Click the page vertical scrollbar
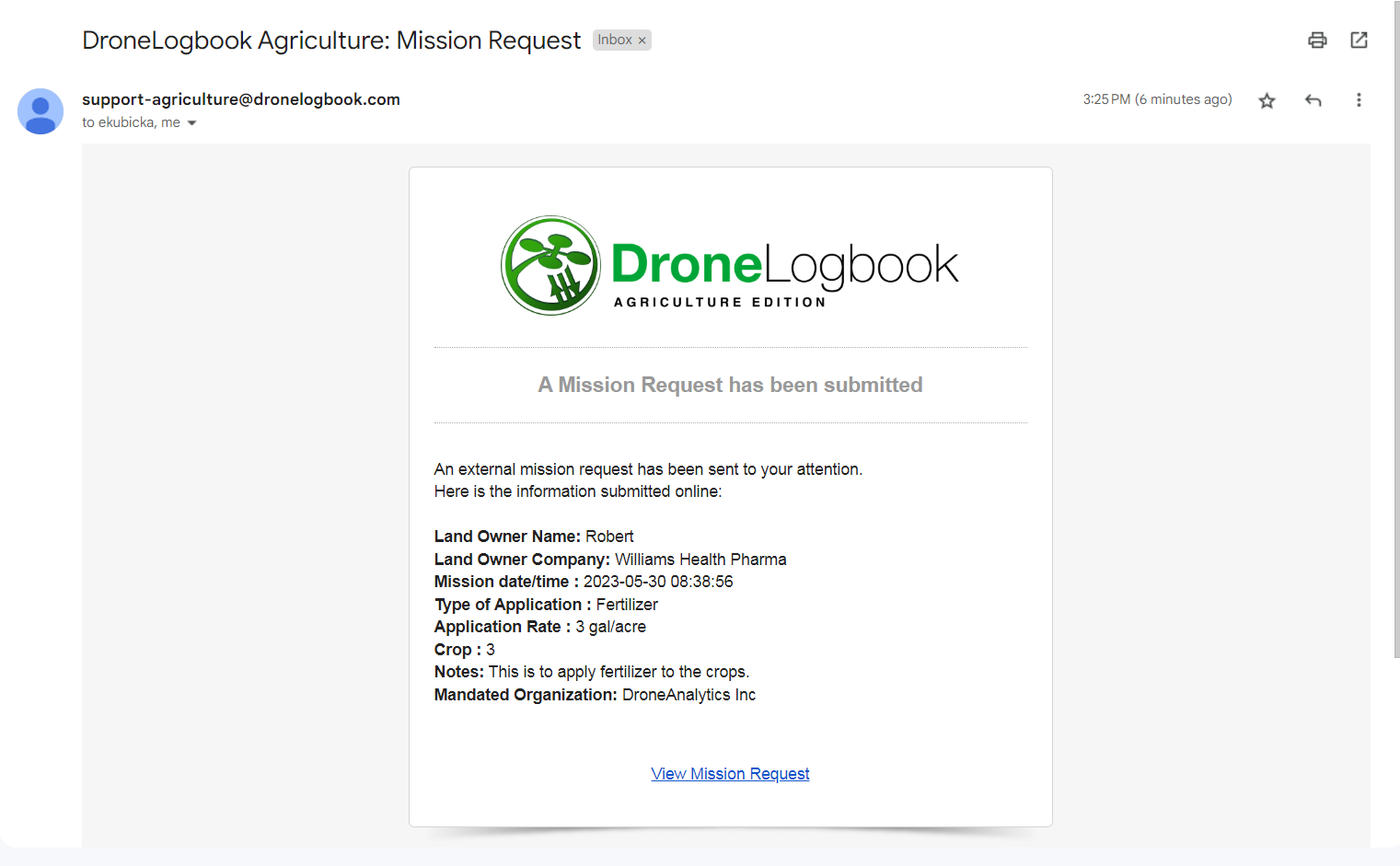This screenshot has height=866, width=1400. [x=1396, y=329]
